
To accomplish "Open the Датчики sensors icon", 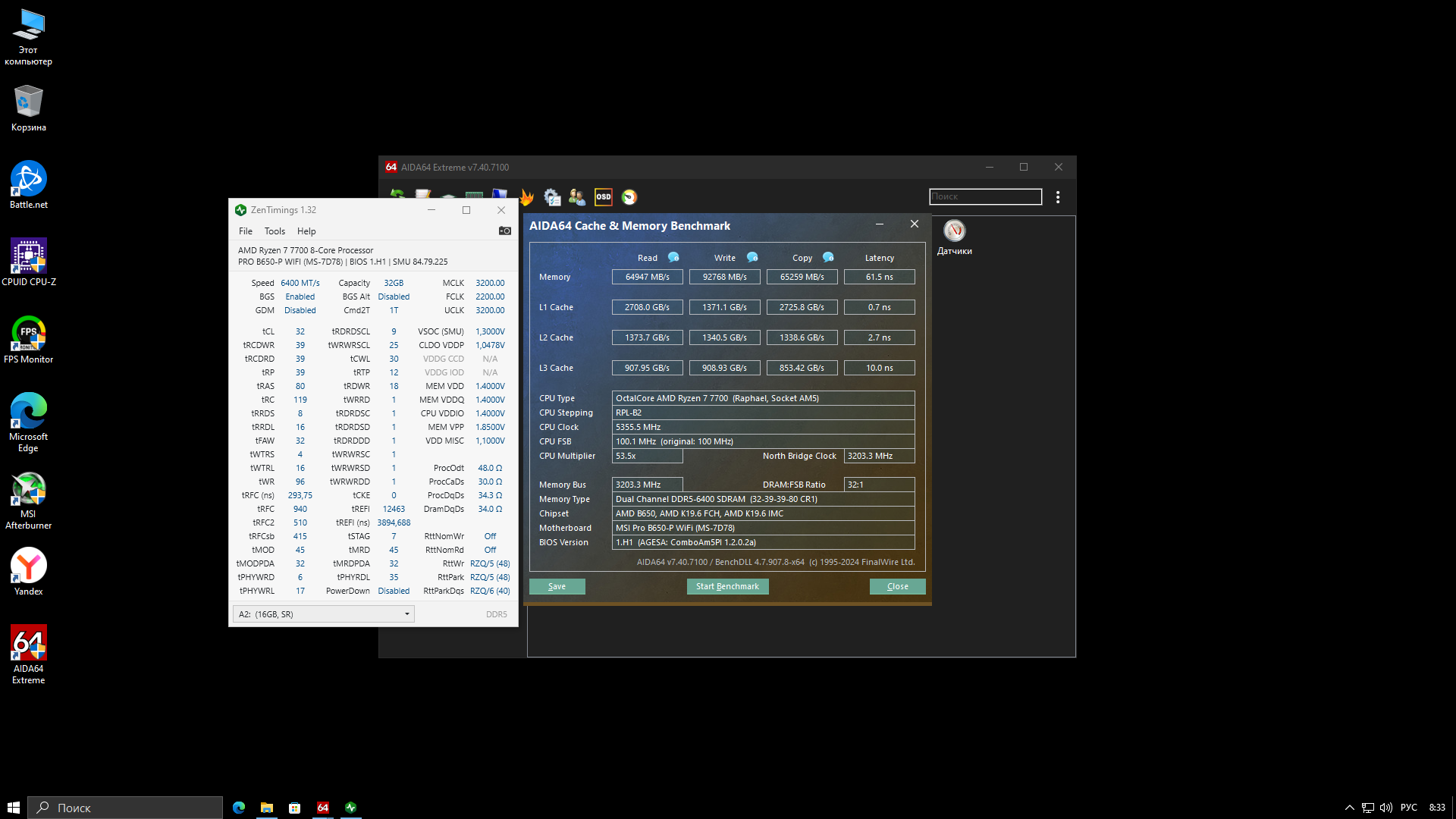I will [954, 231].
